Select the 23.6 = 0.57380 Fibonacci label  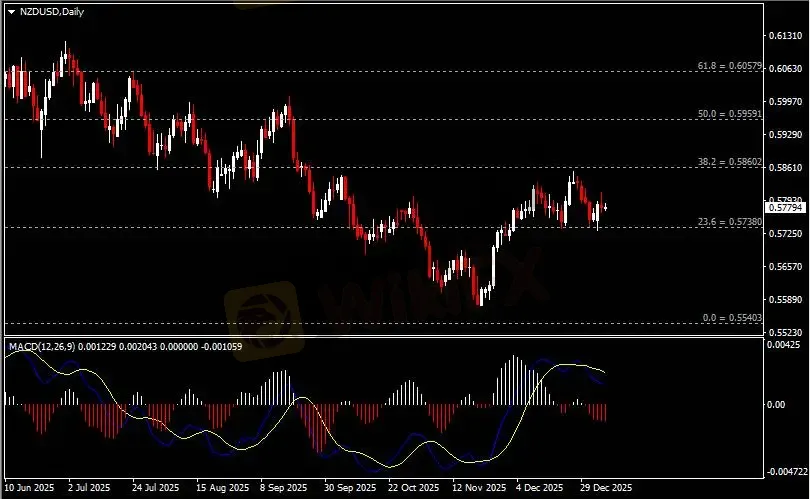pyautogui.click(x=729, y=222)
